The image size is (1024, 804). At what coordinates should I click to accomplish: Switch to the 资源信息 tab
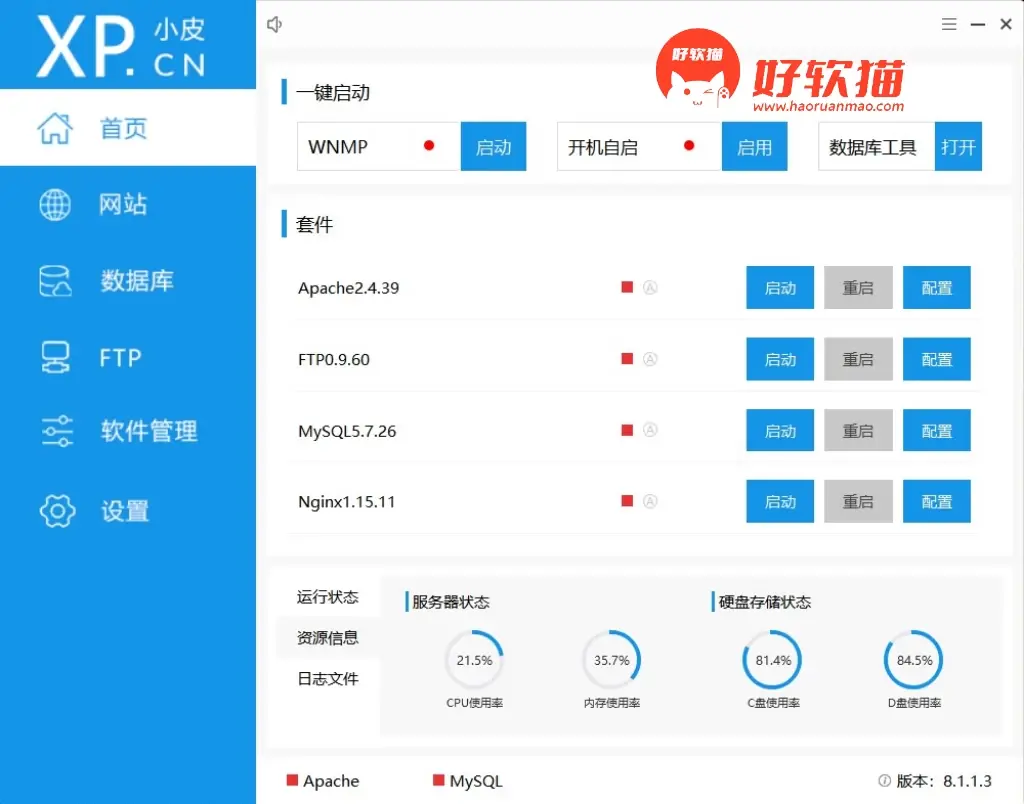(x=328, y=637)
